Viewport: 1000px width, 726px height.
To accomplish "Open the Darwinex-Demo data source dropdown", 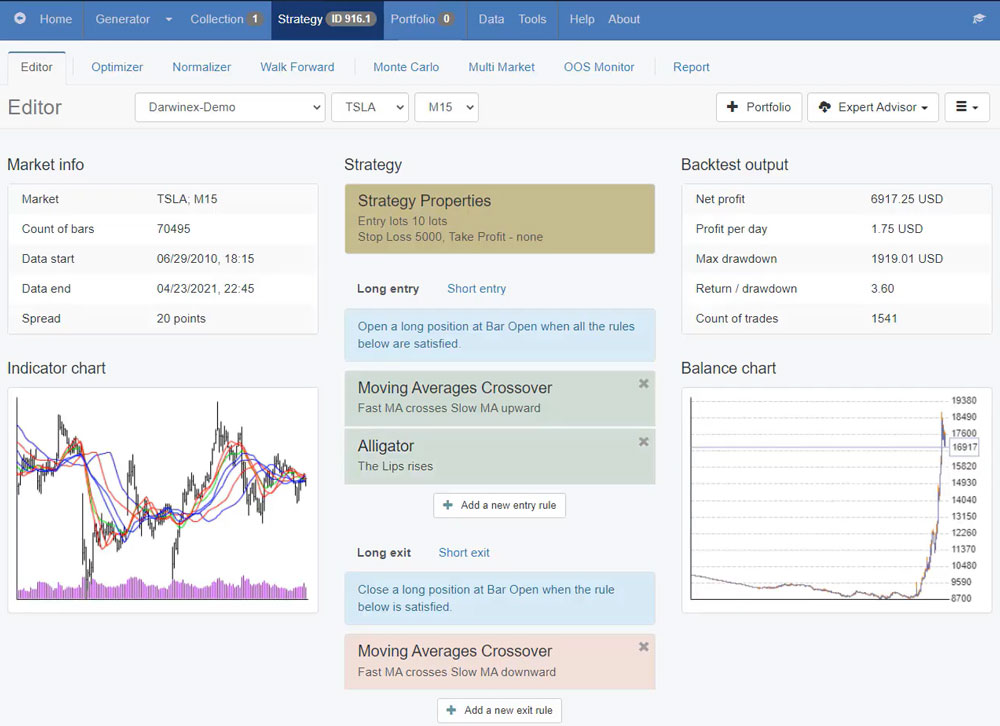I will pyautogui.click(x=230, y=107).
